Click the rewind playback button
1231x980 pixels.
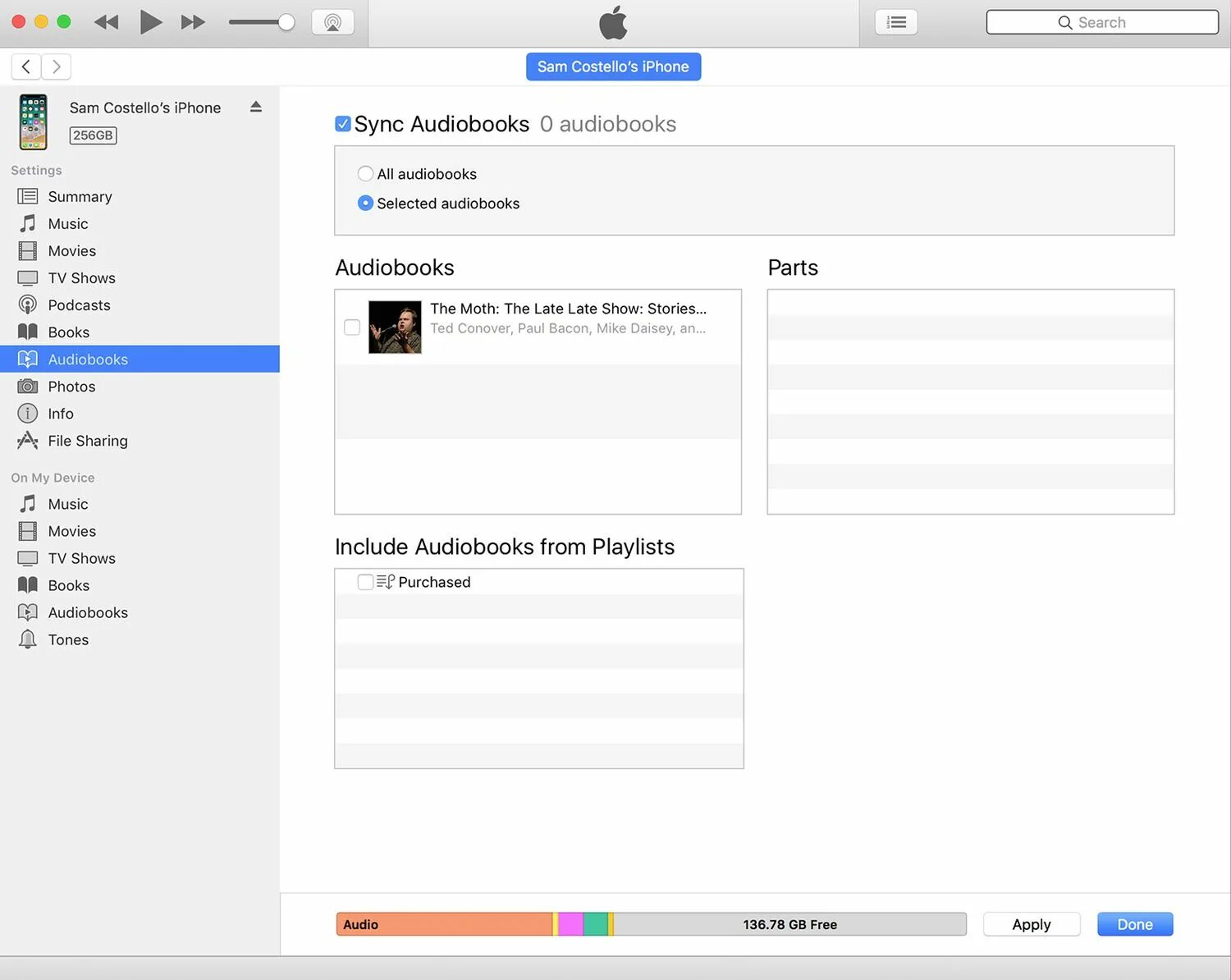pos(106,22)
